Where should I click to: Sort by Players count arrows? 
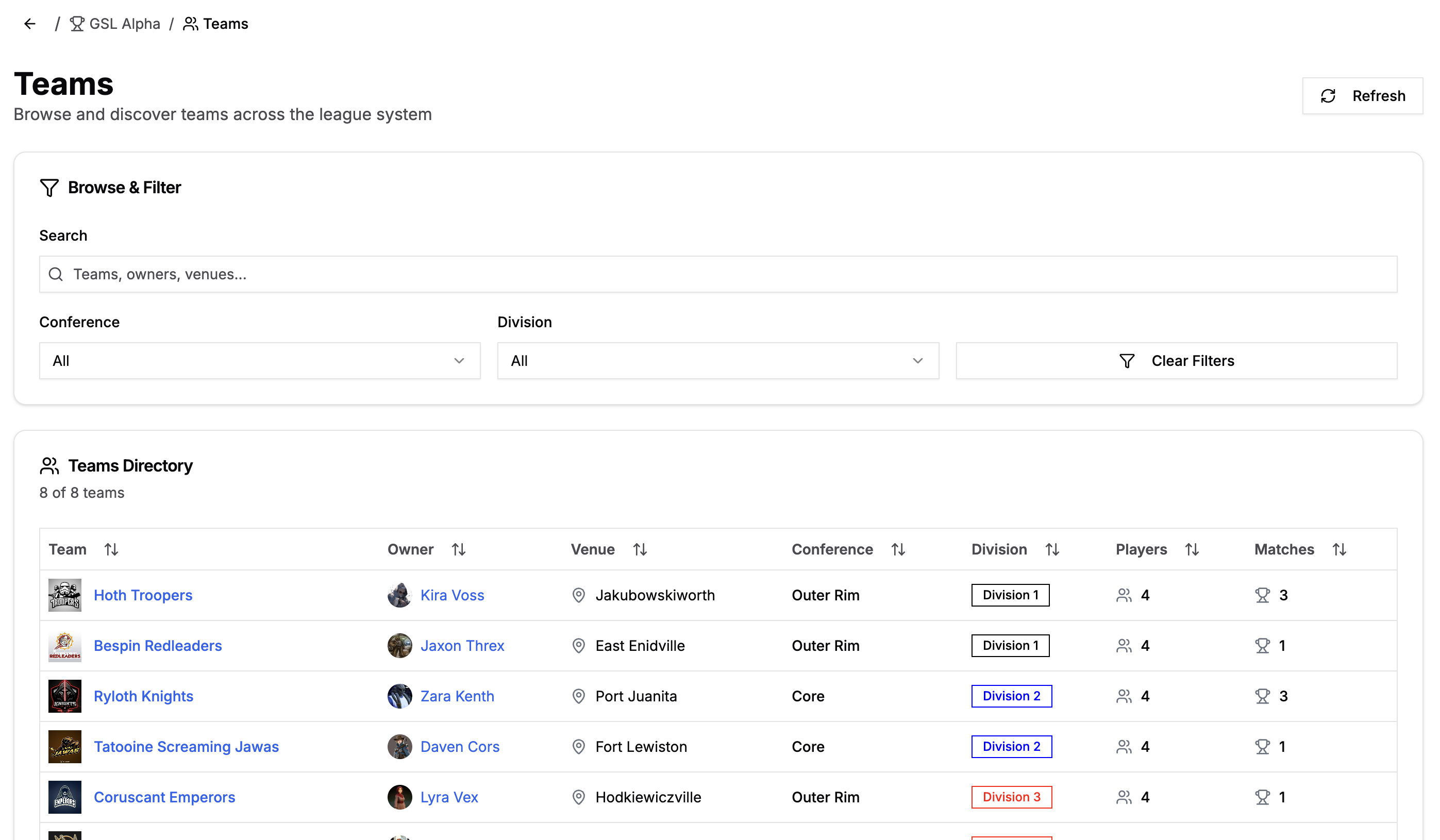click(x=1192, y=549)
